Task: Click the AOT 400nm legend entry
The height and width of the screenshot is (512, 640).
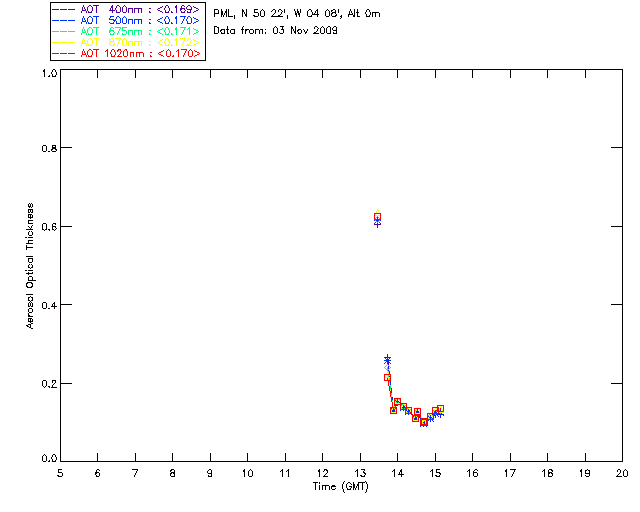Action: pos(127,9)
